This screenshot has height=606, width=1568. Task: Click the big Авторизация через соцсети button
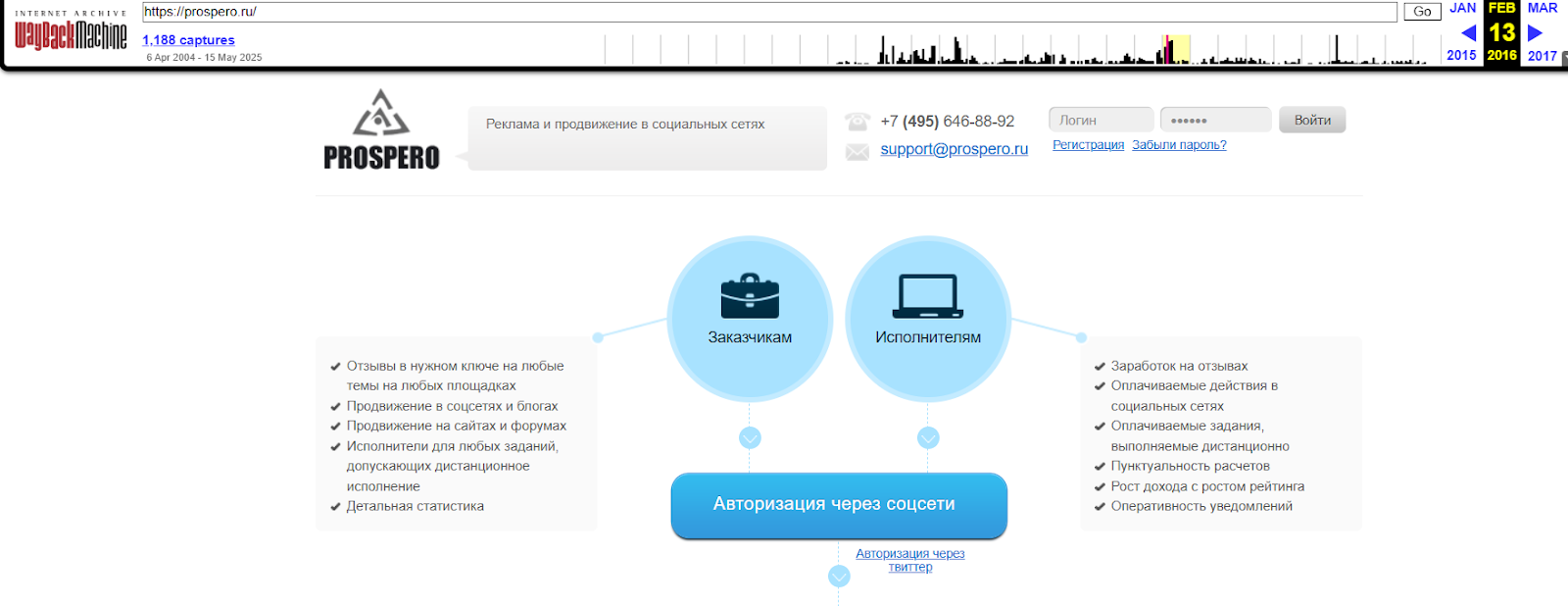(x=839, y=505)
